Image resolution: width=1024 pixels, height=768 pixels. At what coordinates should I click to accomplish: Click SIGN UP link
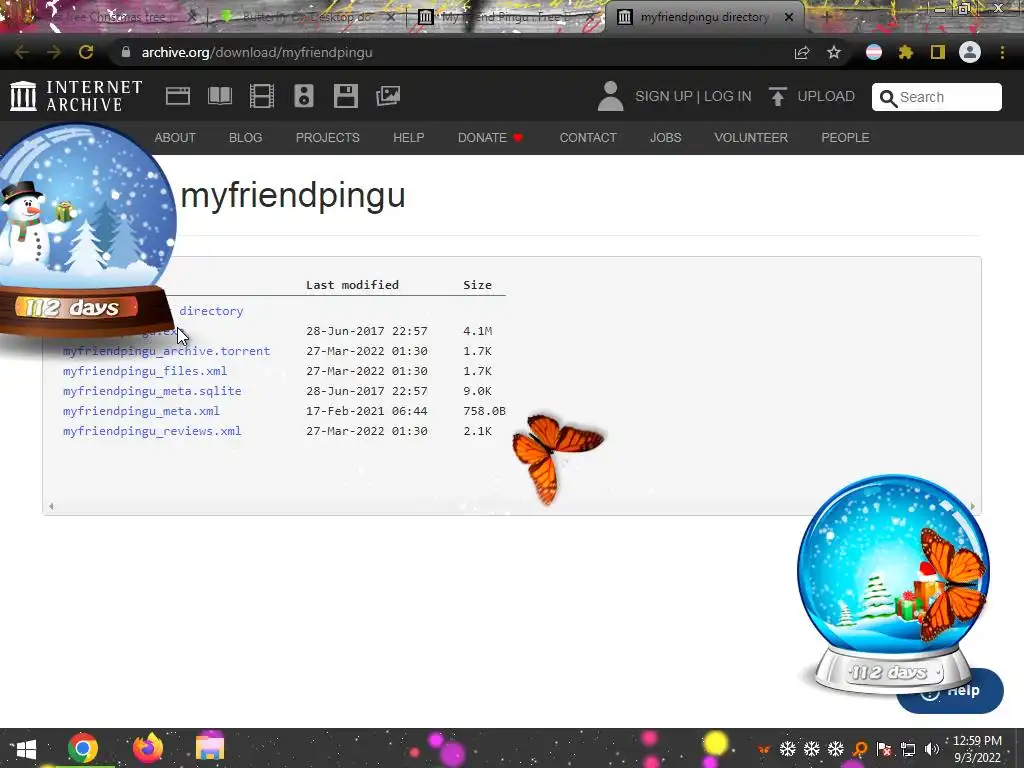click(x=664, y=96)
